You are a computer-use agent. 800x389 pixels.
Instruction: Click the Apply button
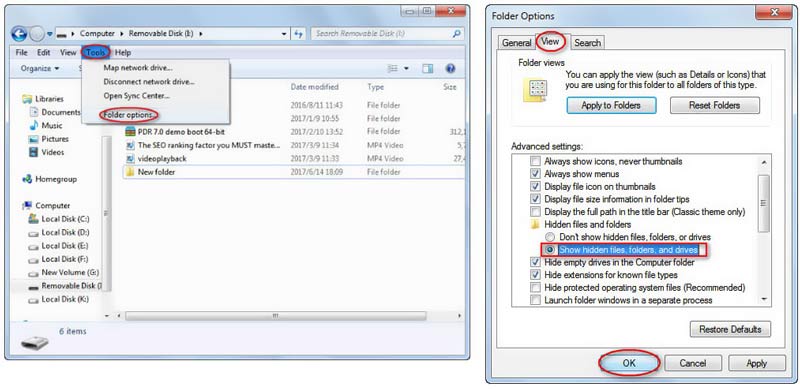757,363
